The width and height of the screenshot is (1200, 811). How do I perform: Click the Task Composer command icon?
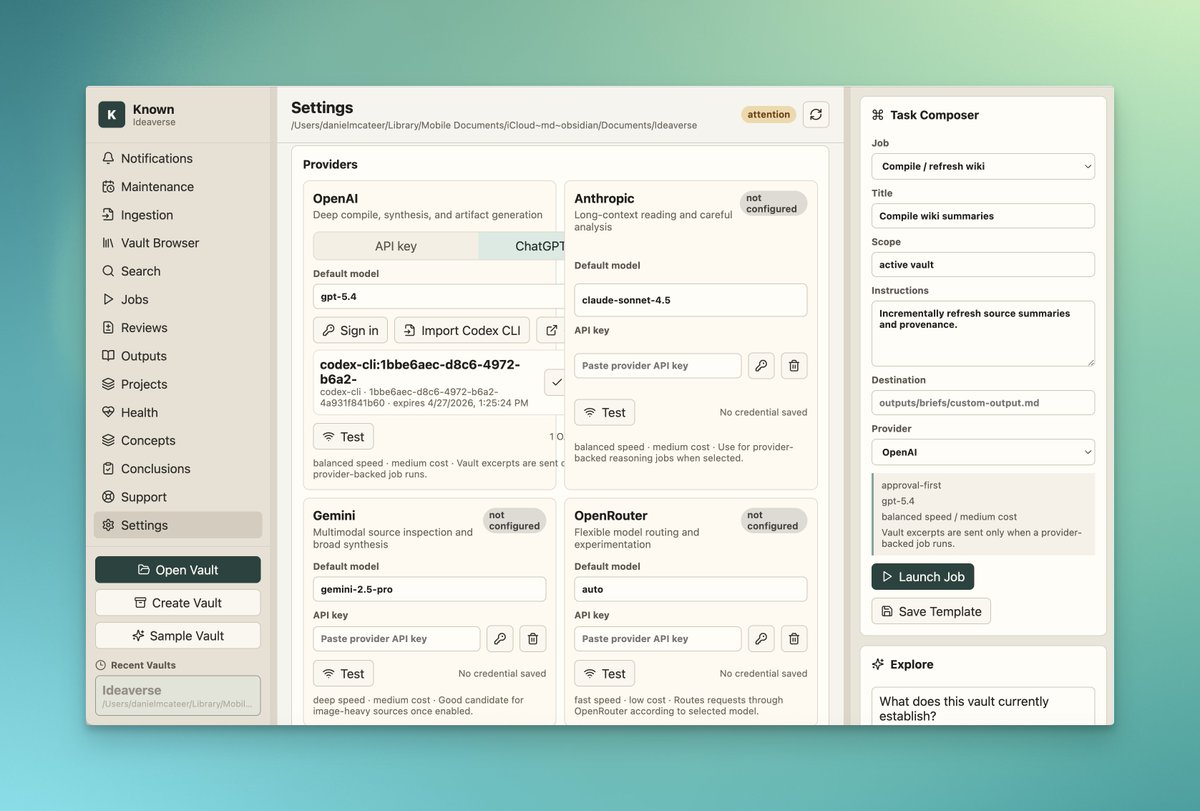[878, 115]
